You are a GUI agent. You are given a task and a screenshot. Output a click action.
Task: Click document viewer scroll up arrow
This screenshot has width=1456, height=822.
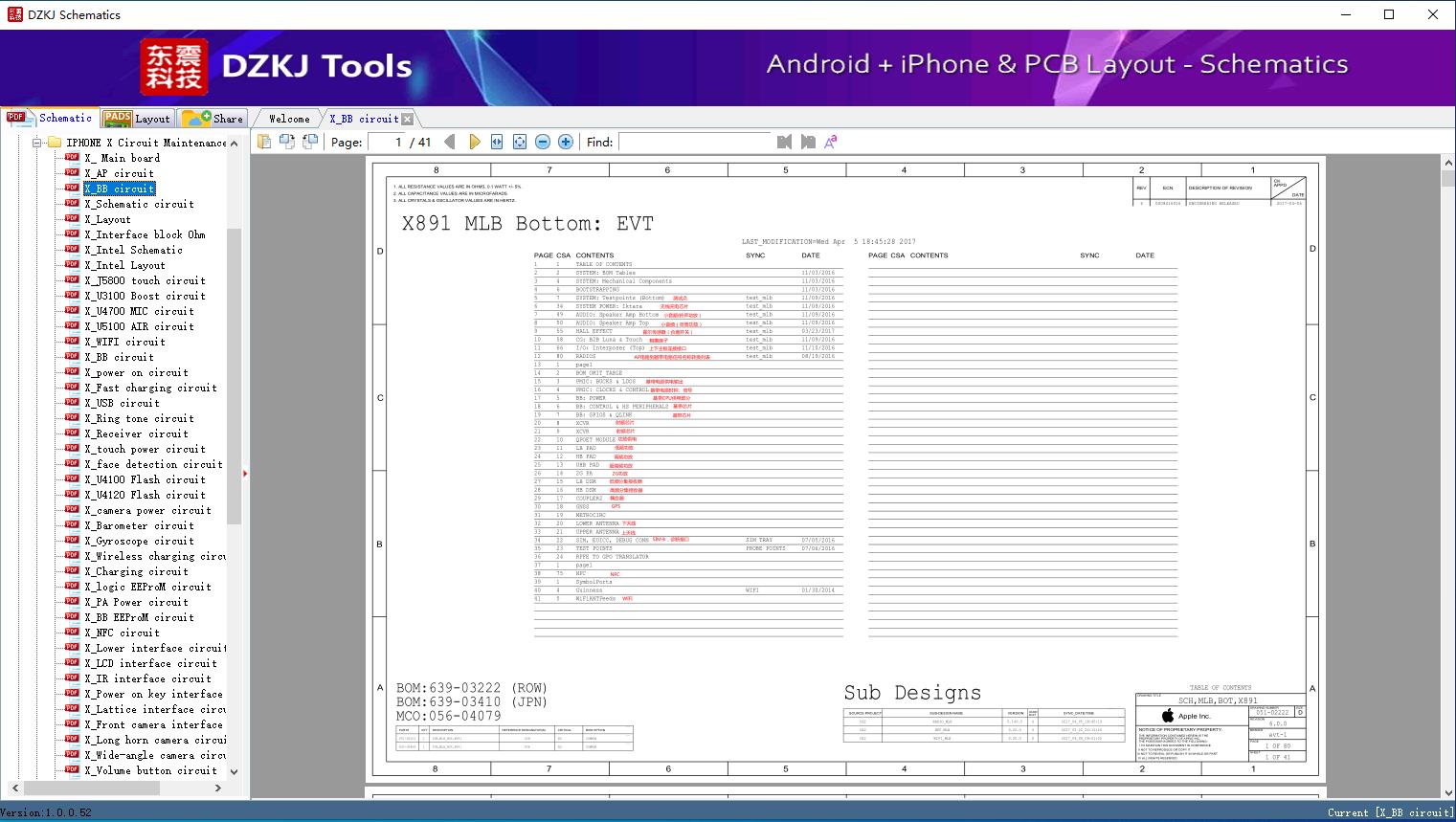(1447, 161)
